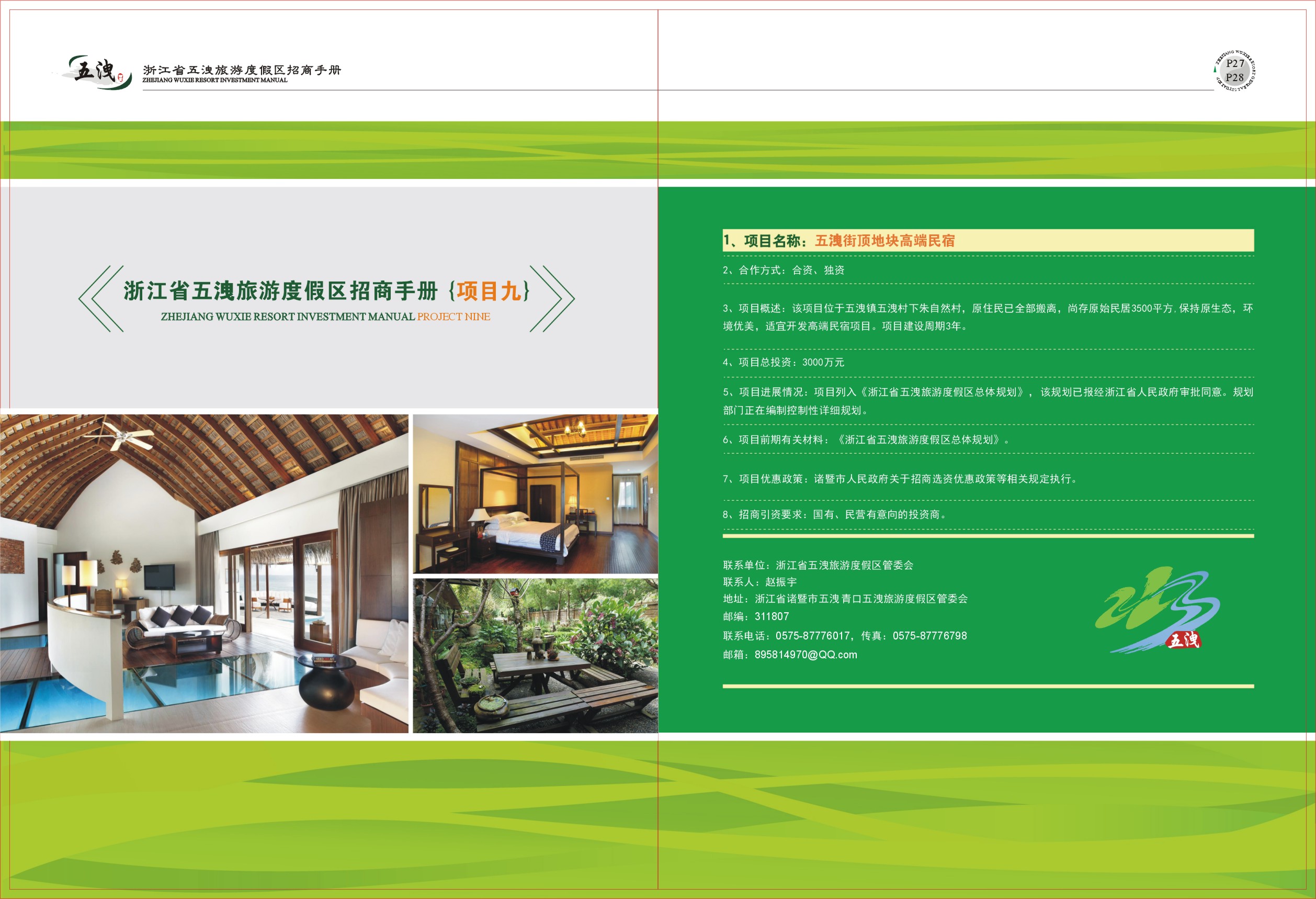Image resolution: width=1316 pixels, height=899 pixels.
Task: Select the garden picnic table photo
Action: 535,656
